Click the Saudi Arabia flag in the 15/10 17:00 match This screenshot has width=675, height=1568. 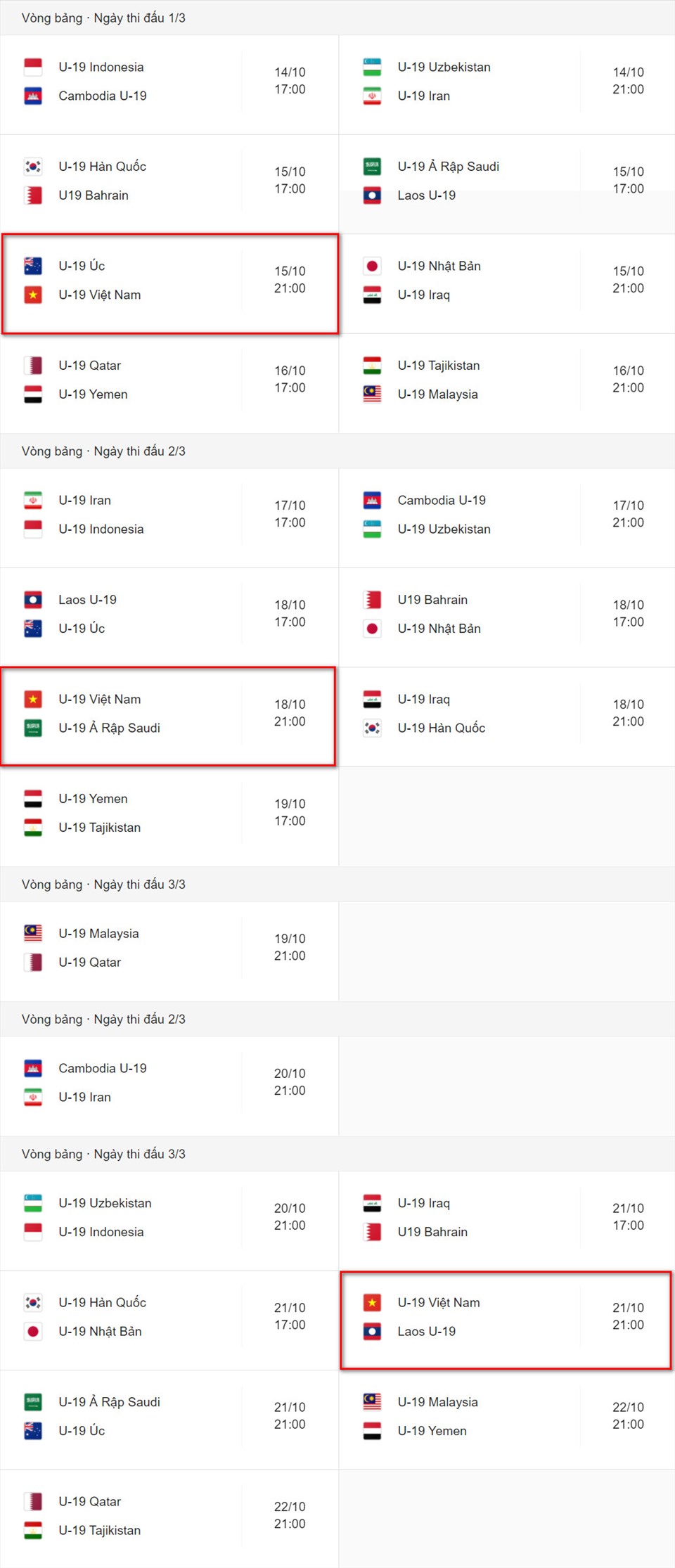pos(372,167)
